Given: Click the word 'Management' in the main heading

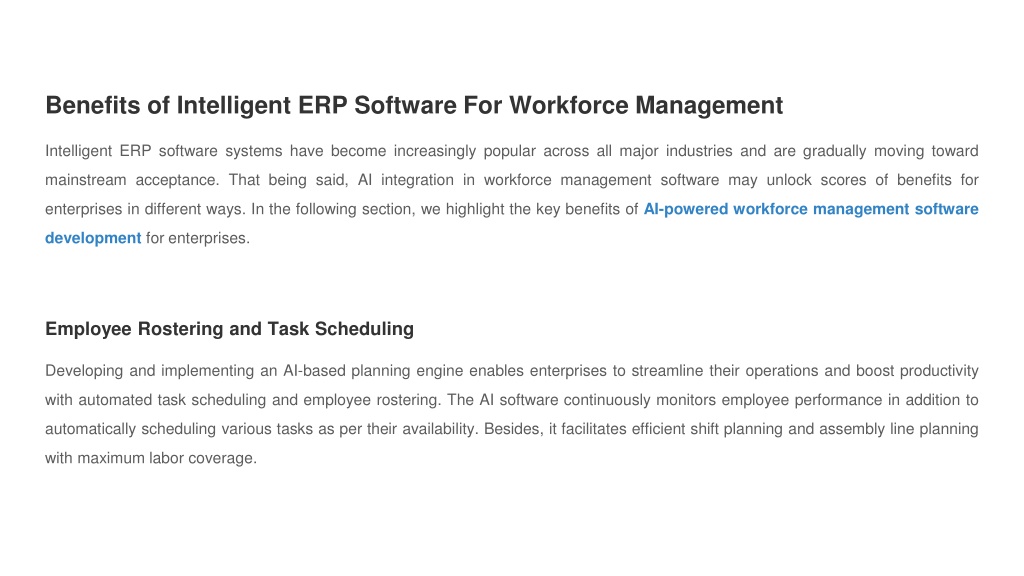Looking at the screenshot, I should click(709, 105).
